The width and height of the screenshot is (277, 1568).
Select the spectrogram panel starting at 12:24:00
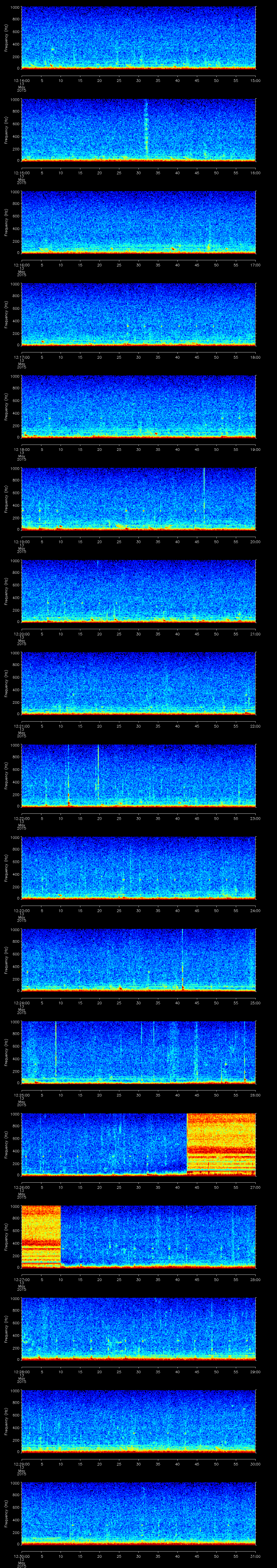click(138, 960)
